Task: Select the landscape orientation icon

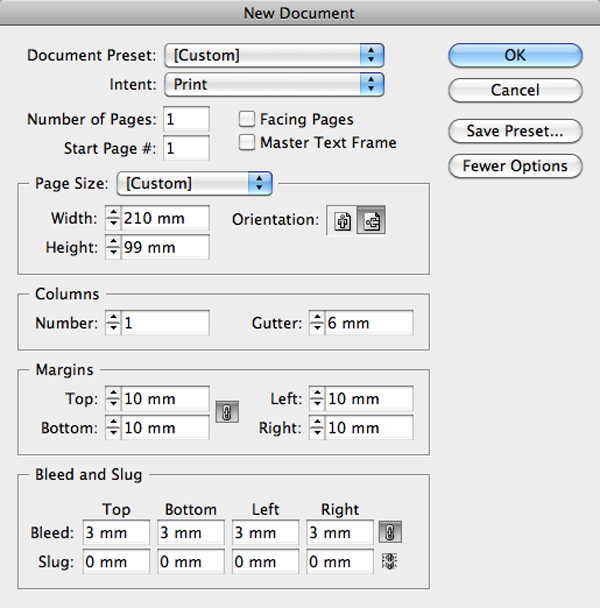Action: (x=371, y=221)
